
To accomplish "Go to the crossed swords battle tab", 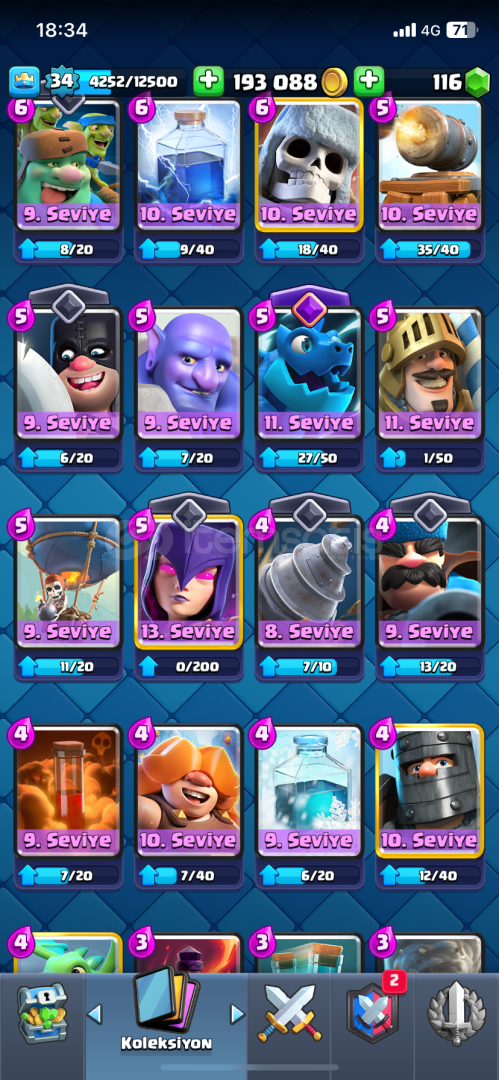I will [289, 1015].
